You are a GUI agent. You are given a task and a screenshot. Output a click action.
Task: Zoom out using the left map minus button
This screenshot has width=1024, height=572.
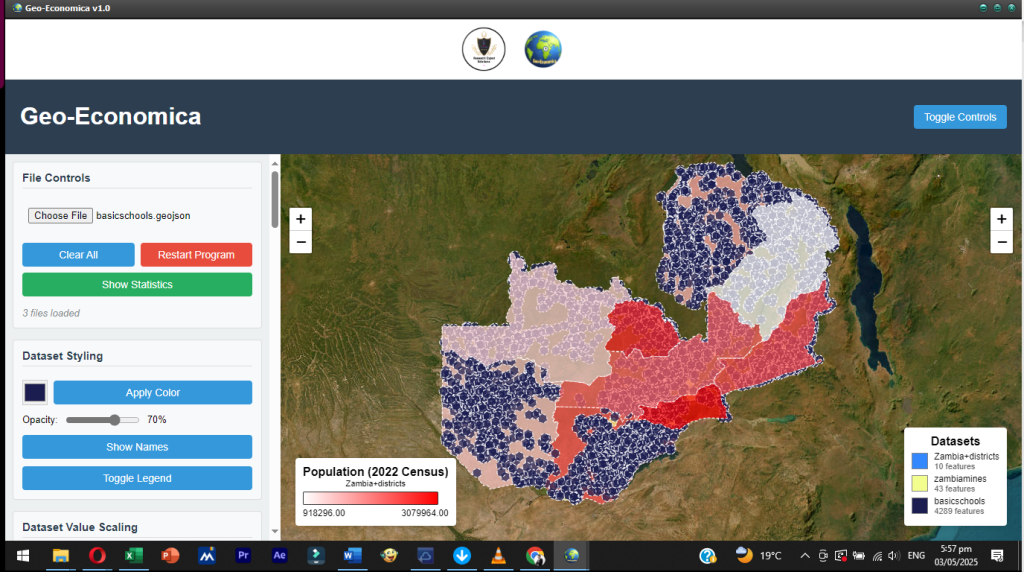coord(301,242)
